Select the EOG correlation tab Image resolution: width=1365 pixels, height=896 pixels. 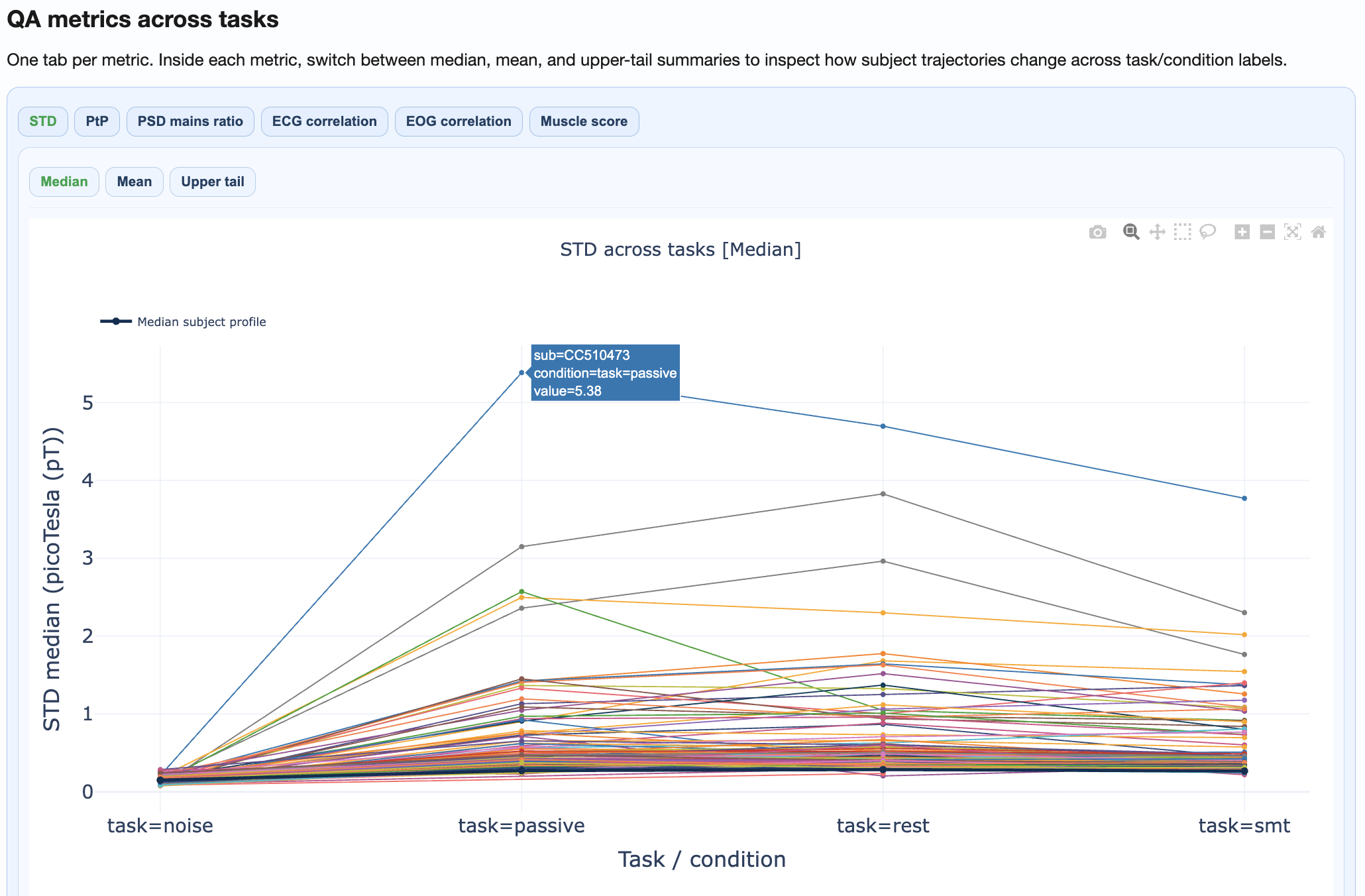click(x=459, y=121)
